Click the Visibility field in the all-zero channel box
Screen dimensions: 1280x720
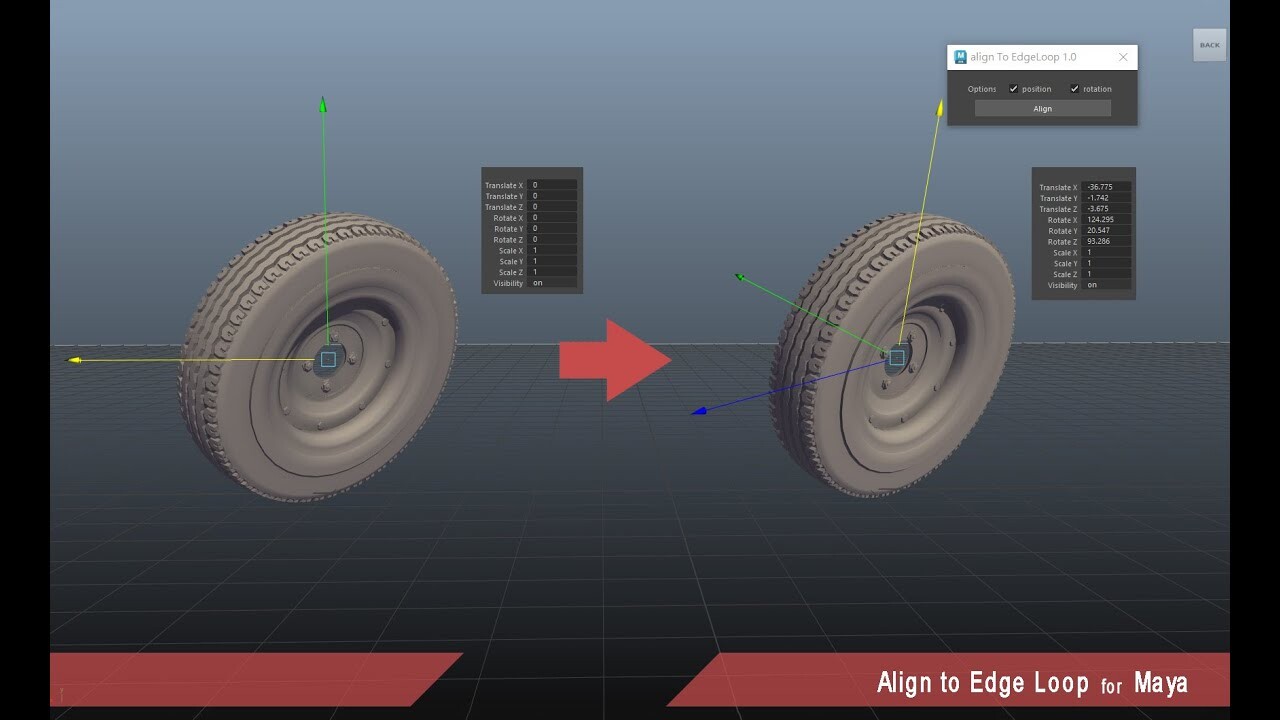pos(553,283)
